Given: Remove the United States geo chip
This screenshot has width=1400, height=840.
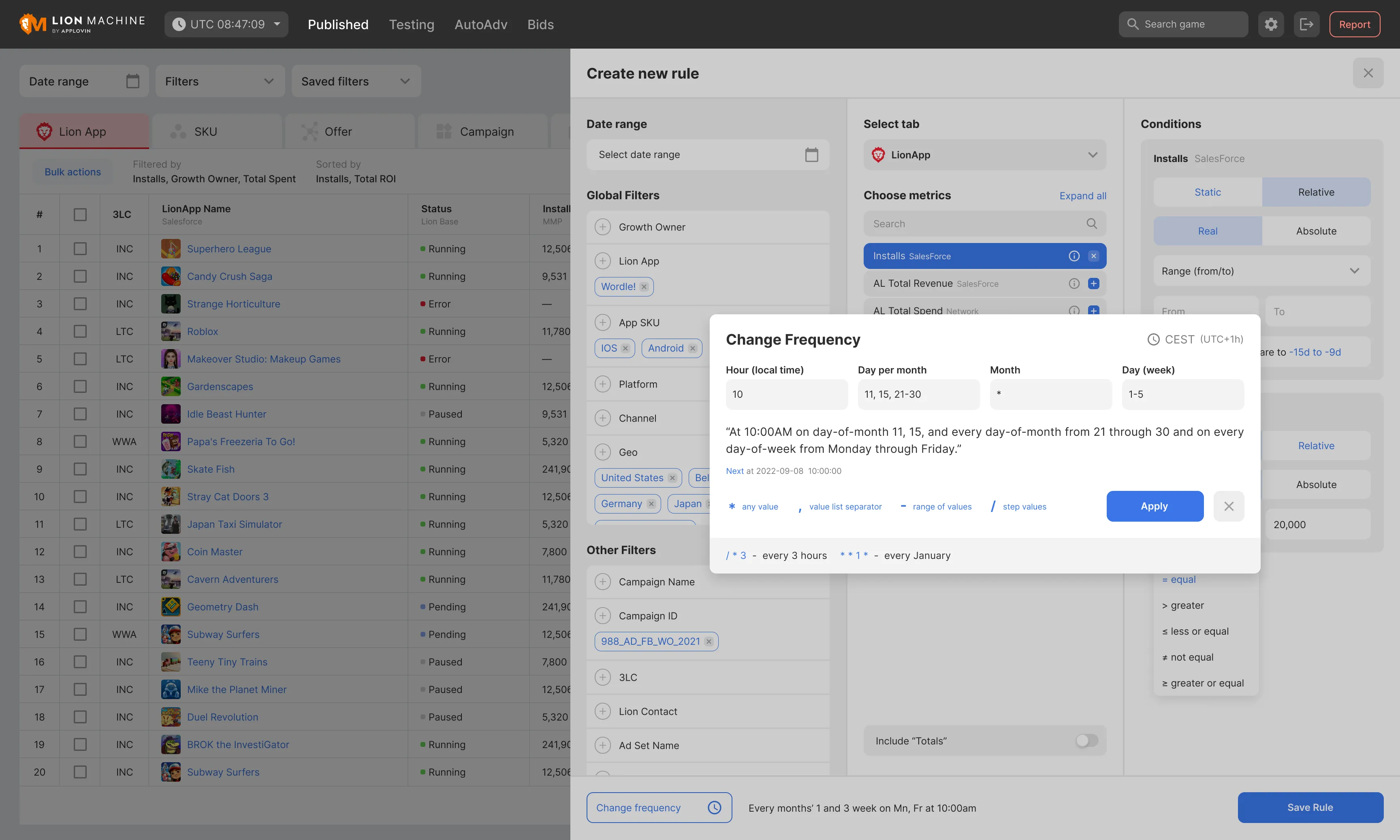Looking at the screenshot, I should pos(672,478).
